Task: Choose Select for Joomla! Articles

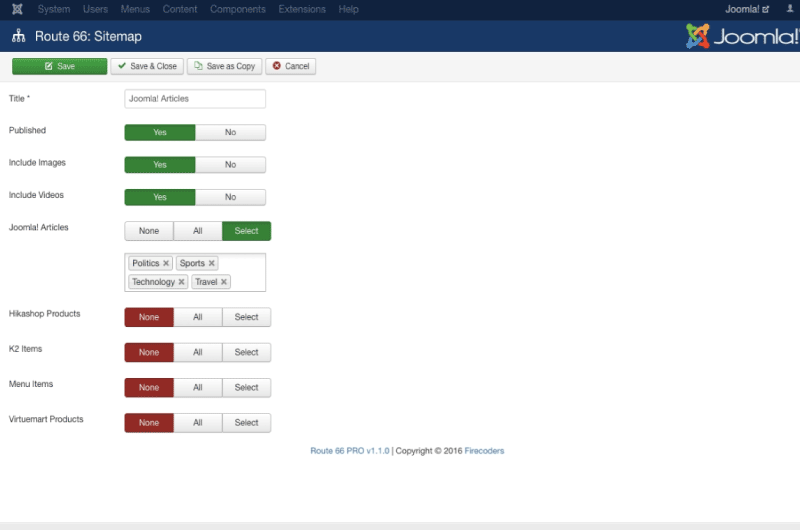Action: (246, 231)
